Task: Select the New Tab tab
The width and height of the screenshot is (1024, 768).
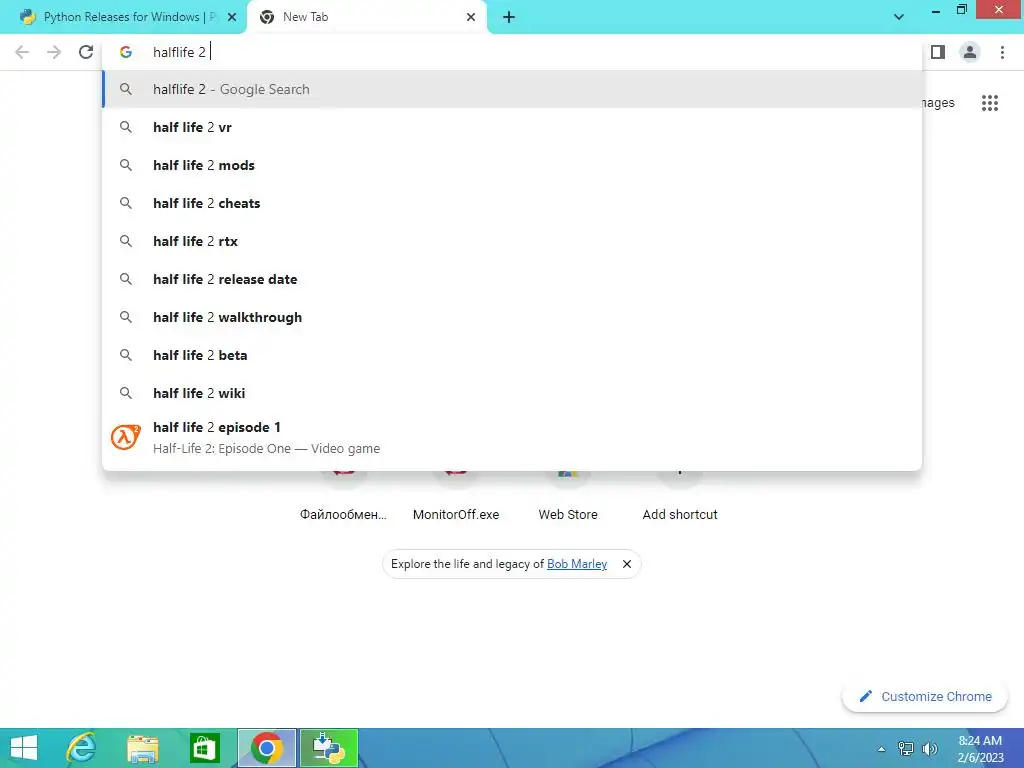Action: (367, 18)
